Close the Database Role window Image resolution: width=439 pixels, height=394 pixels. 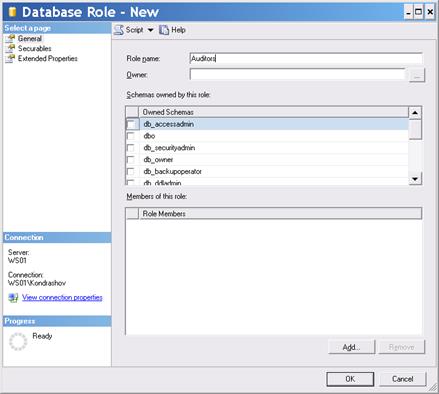coord(430,12)
